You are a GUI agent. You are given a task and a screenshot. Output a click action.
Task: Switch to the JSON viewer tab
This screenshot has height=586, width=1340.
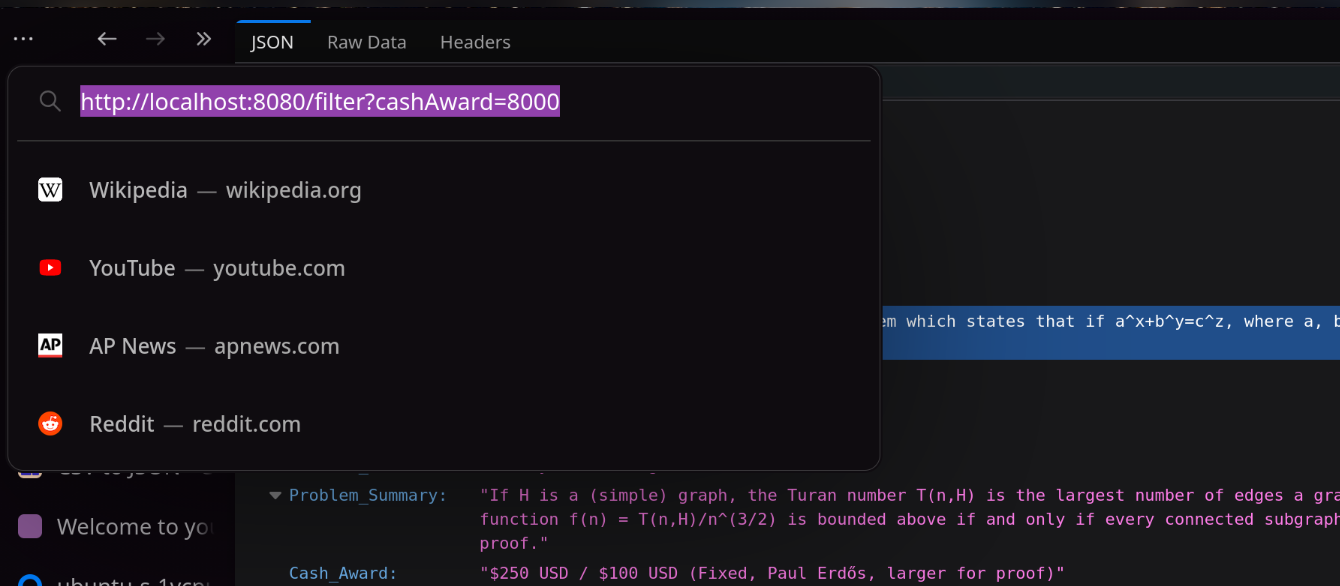272,42
